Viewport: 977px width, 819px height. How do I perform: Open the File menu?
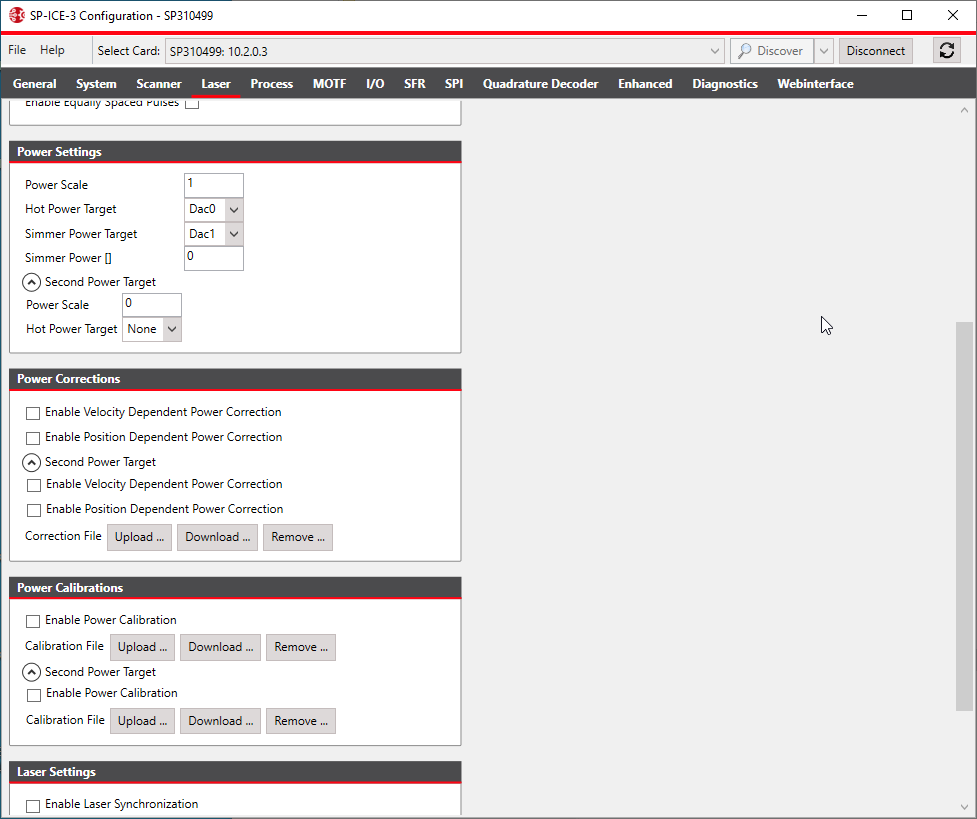pos(16,49)
